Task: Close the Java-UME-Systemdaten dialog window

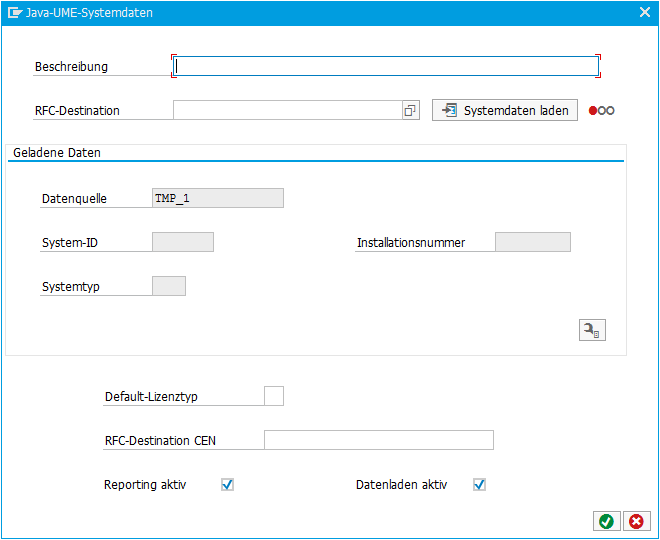Action: (x=645, y=12)
